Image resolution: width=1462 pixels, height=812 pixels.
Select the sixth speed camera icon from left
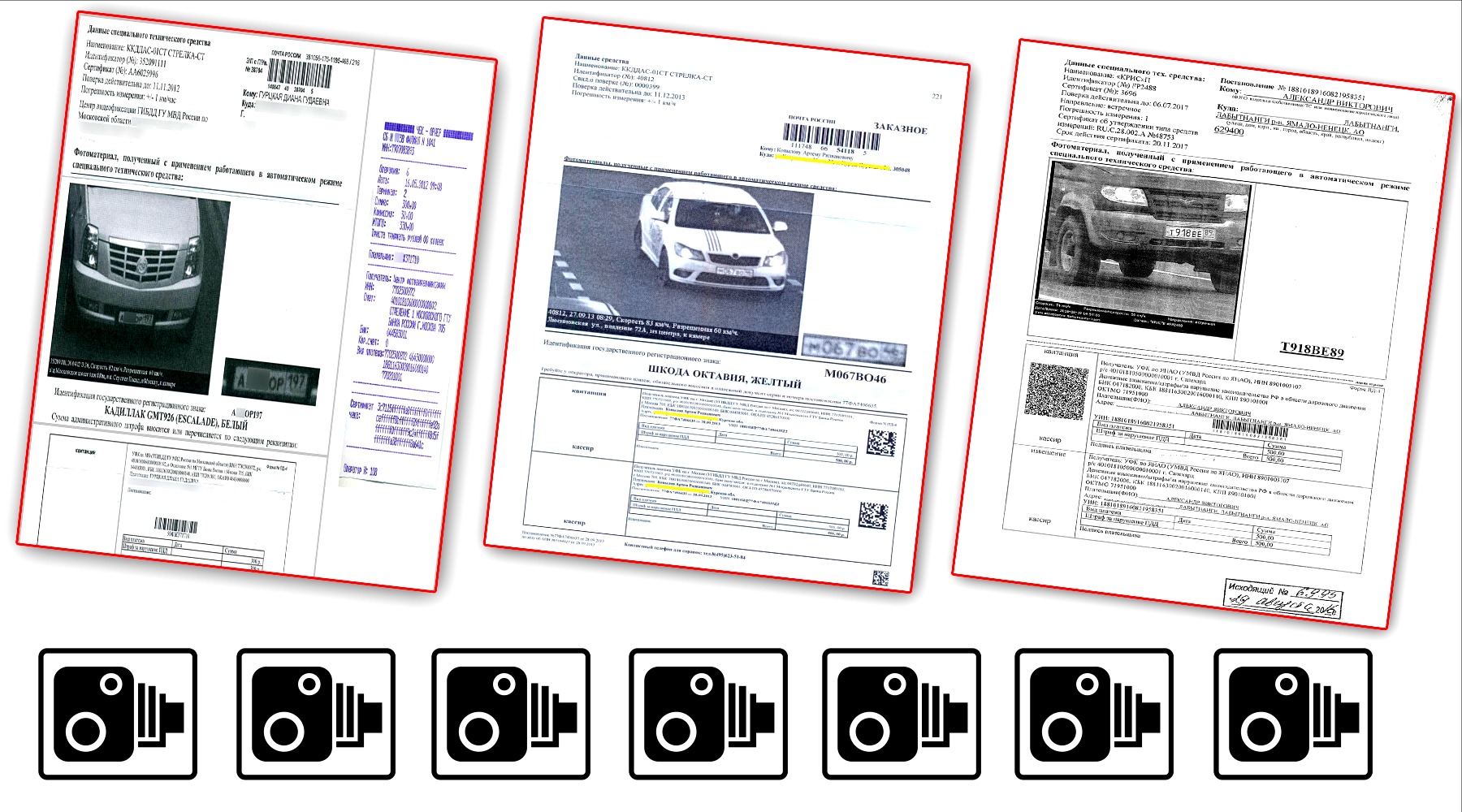click(1094, 714)
